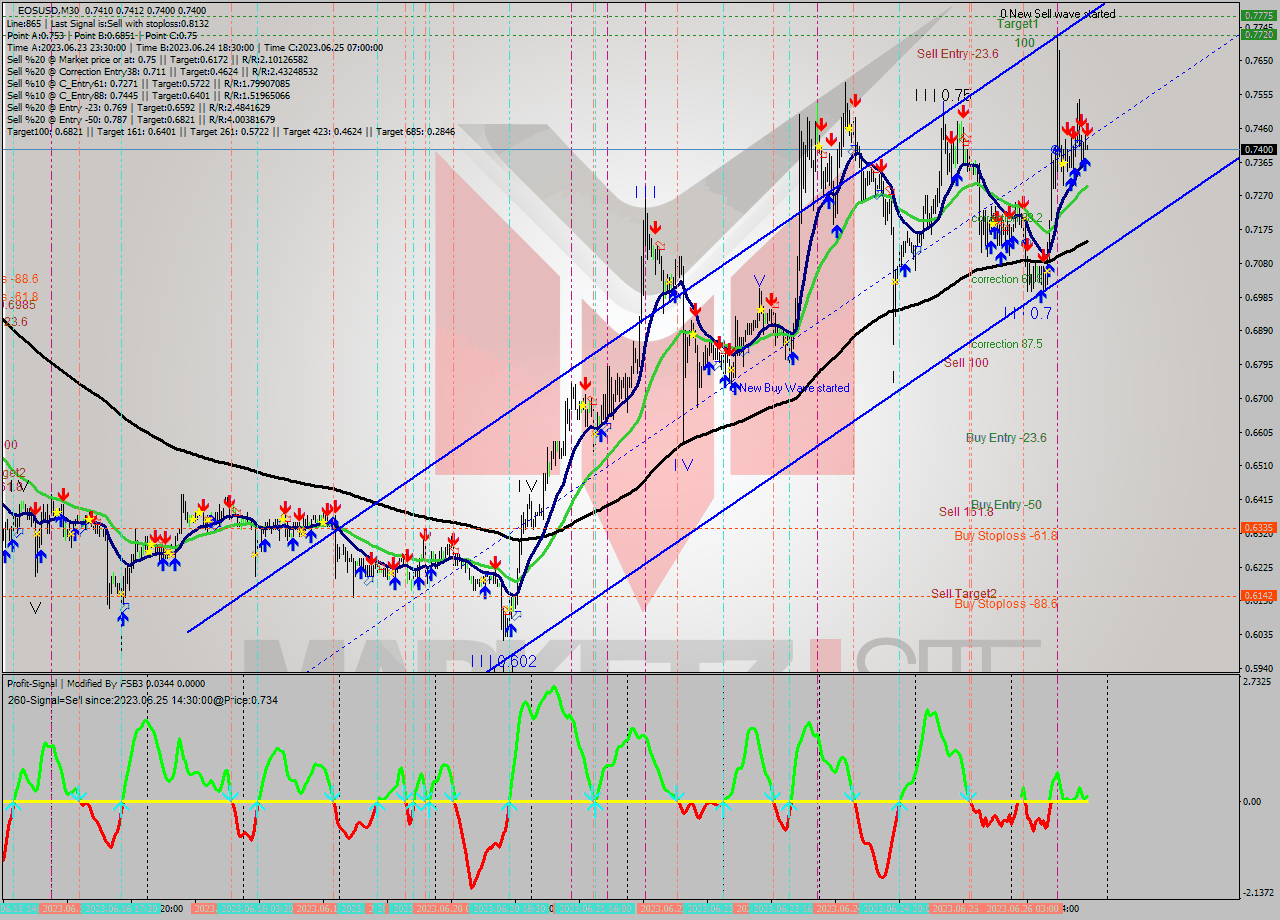Select the orange 0.6142 price level tag
The width and height of the screenshot is (1280, 920).
pyautogui.click(x=1257, y=595)
